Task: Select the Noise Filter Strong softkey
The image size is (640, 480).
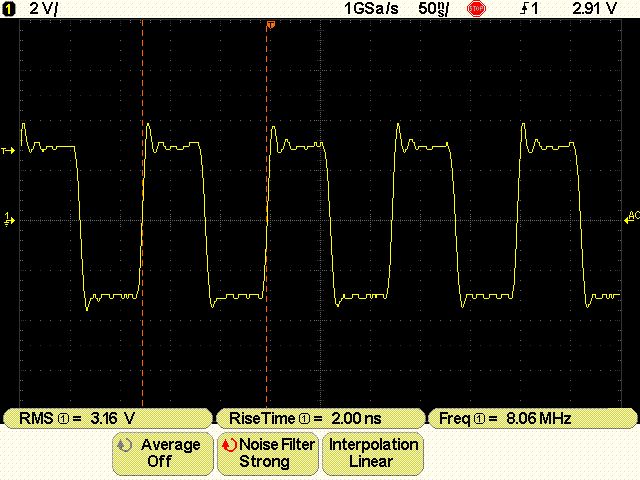Action: [x=268, y=453]
